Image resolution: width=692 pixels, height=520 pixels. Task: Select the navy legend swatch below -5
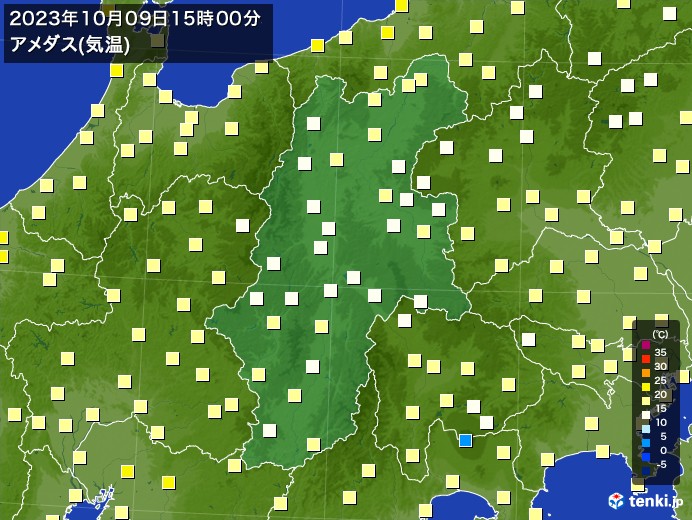point(646,471)
